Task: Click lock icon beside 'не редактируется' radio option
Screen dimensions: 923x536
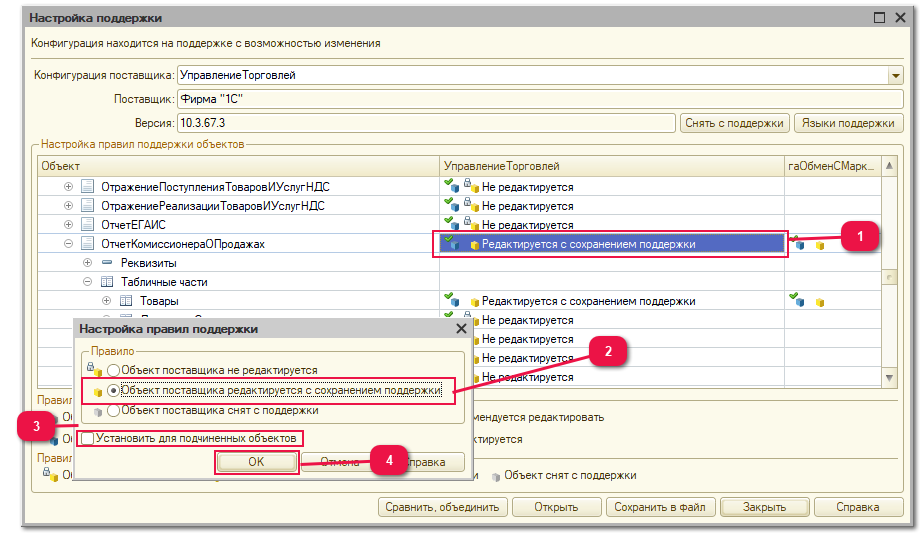Action: click(94, 369)
